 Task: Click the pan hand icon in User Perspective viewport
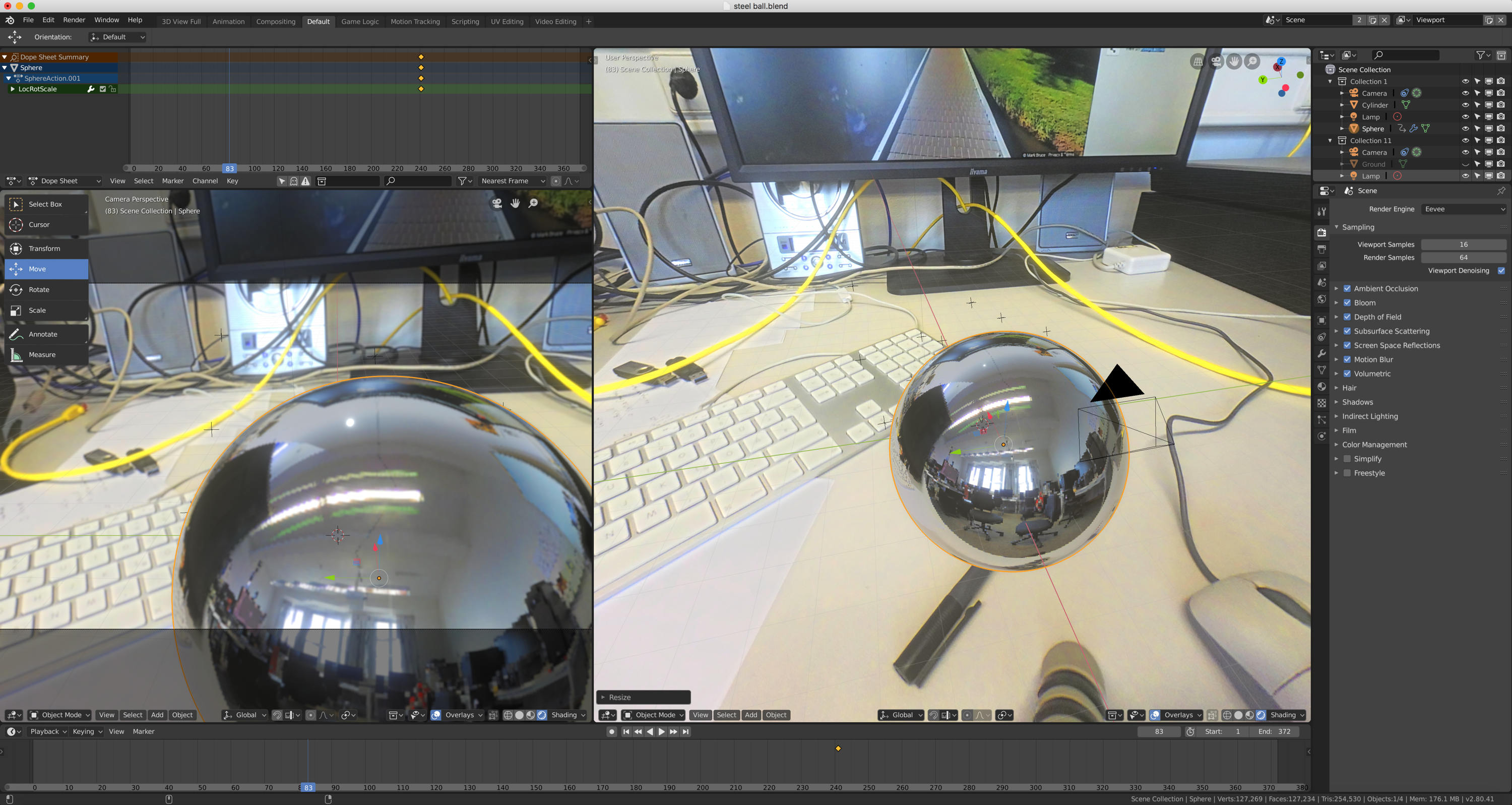[x=1234, y=61]
